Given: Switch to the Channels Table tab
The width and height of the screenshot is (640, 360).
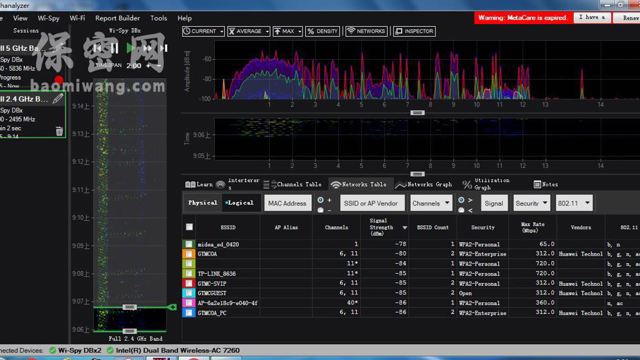Looking at the screenshot, I should click(x=293, y=184).
